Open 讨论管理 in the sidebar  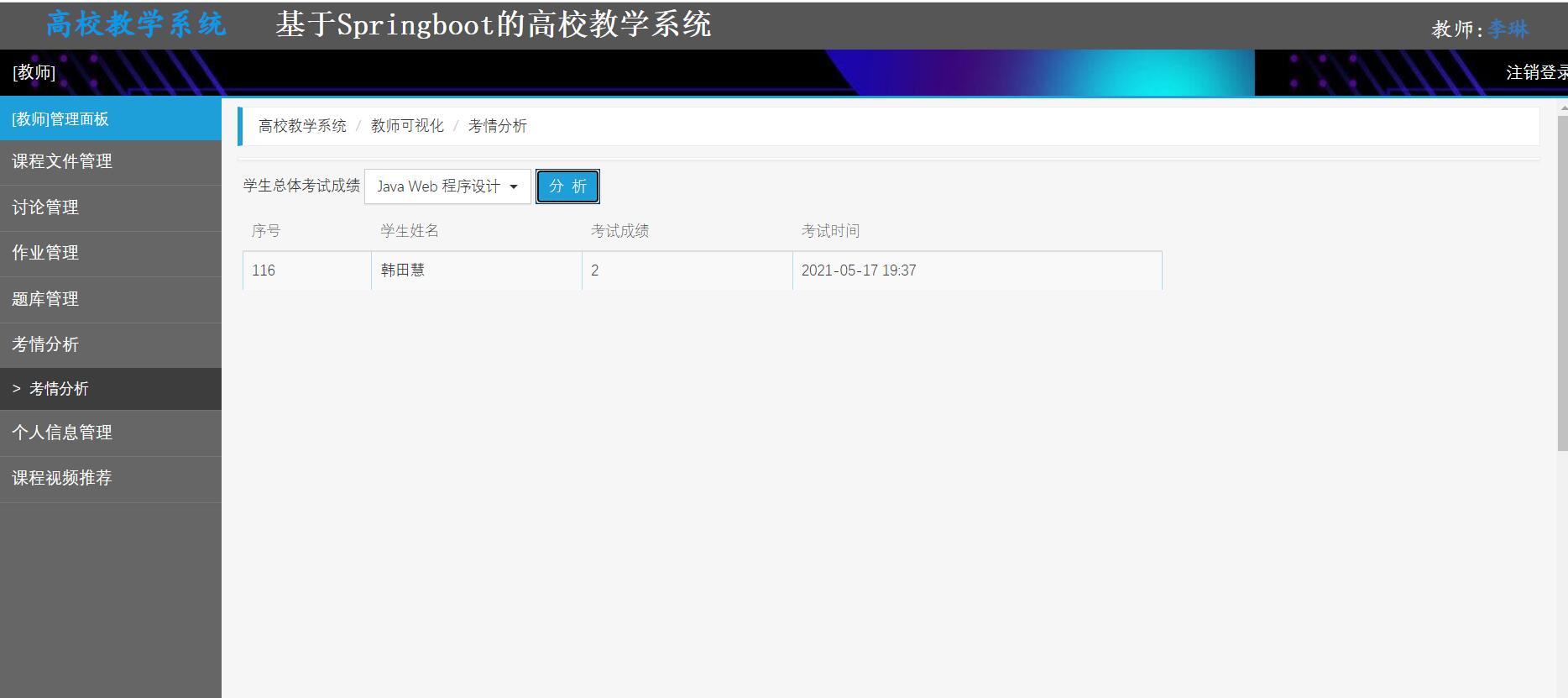[111, 207]
